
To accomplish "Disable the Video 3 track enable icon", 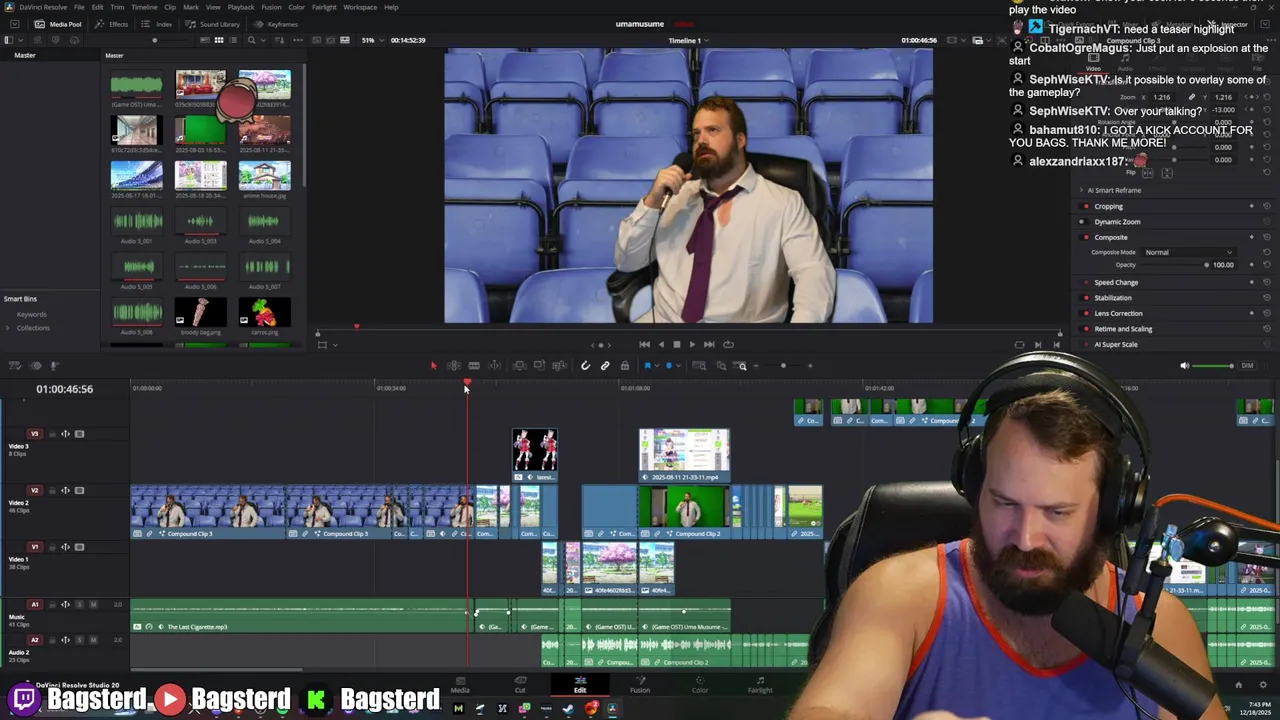I will (x=79, y=434).
